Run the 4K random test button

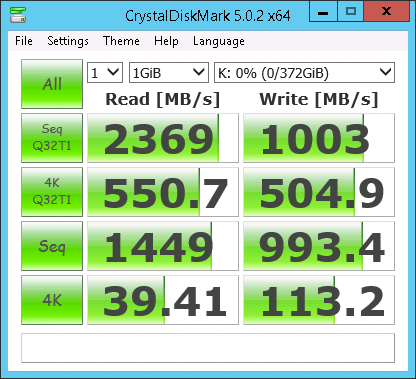(x=52, y=300)
